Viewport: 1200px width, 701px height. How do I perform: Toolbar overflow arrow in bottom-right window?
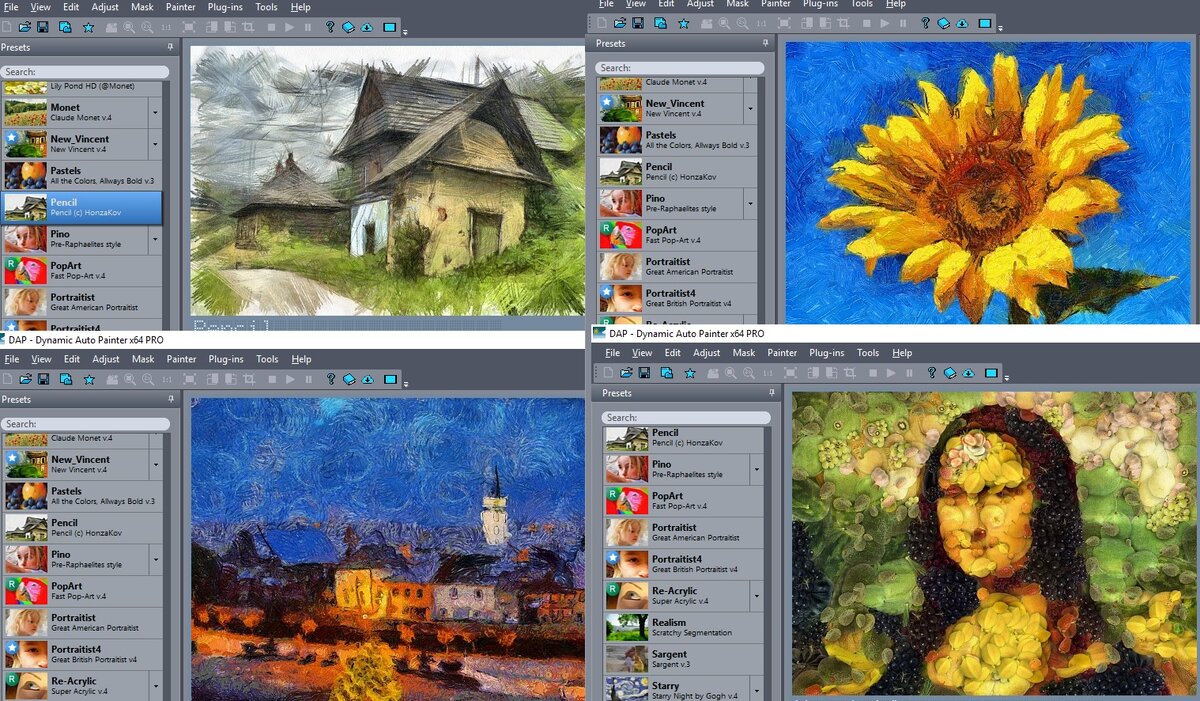click(1006, 379)
